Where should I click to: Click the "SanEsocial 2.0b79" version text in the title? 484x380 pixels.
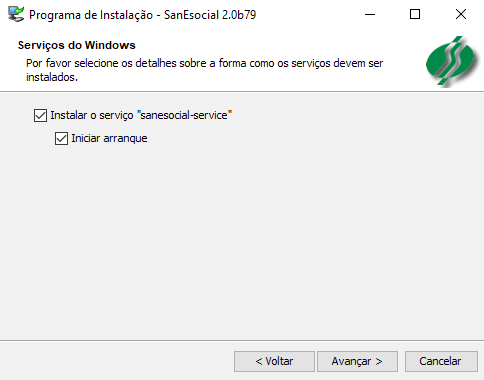(x=210, y=15)
